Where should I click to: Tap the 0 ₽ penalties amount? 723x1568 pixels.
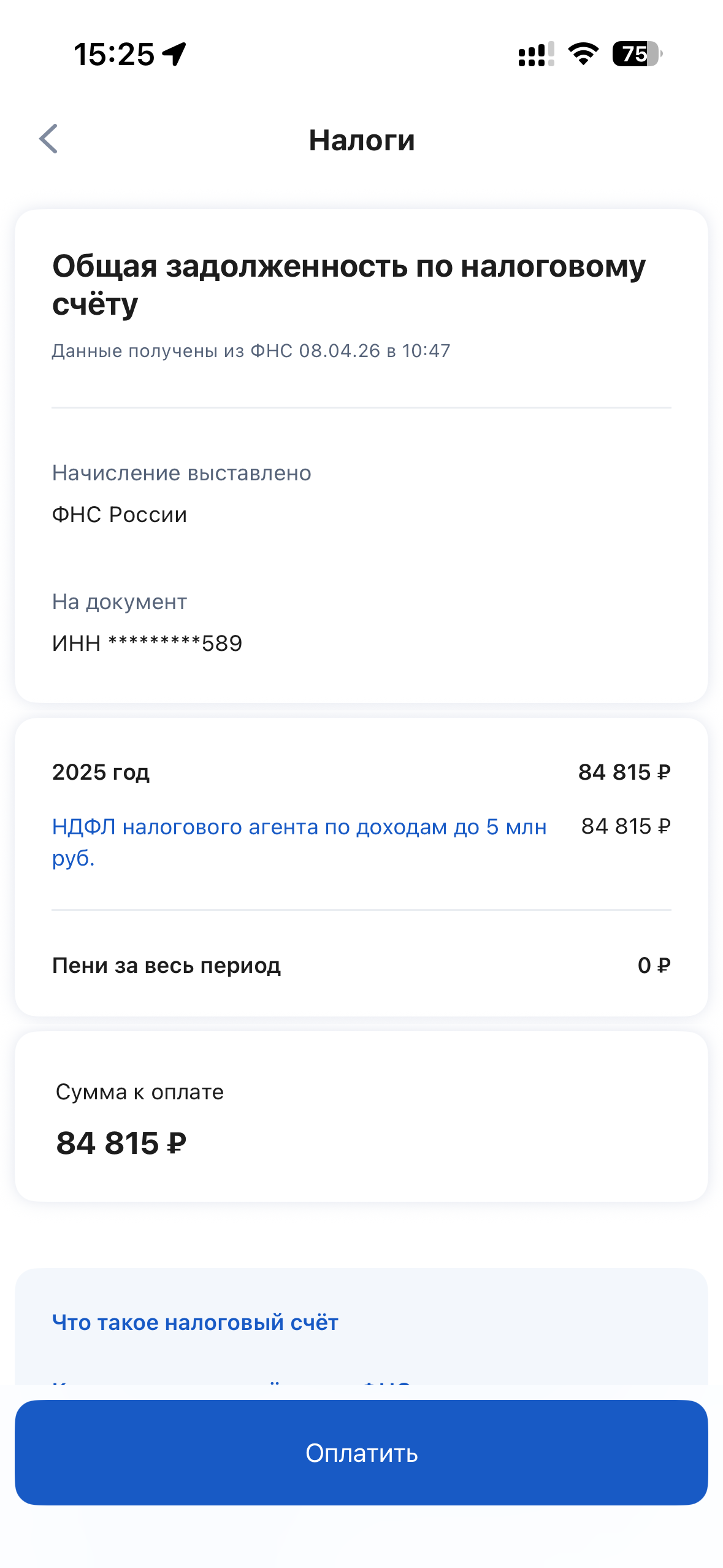(654, 966)
